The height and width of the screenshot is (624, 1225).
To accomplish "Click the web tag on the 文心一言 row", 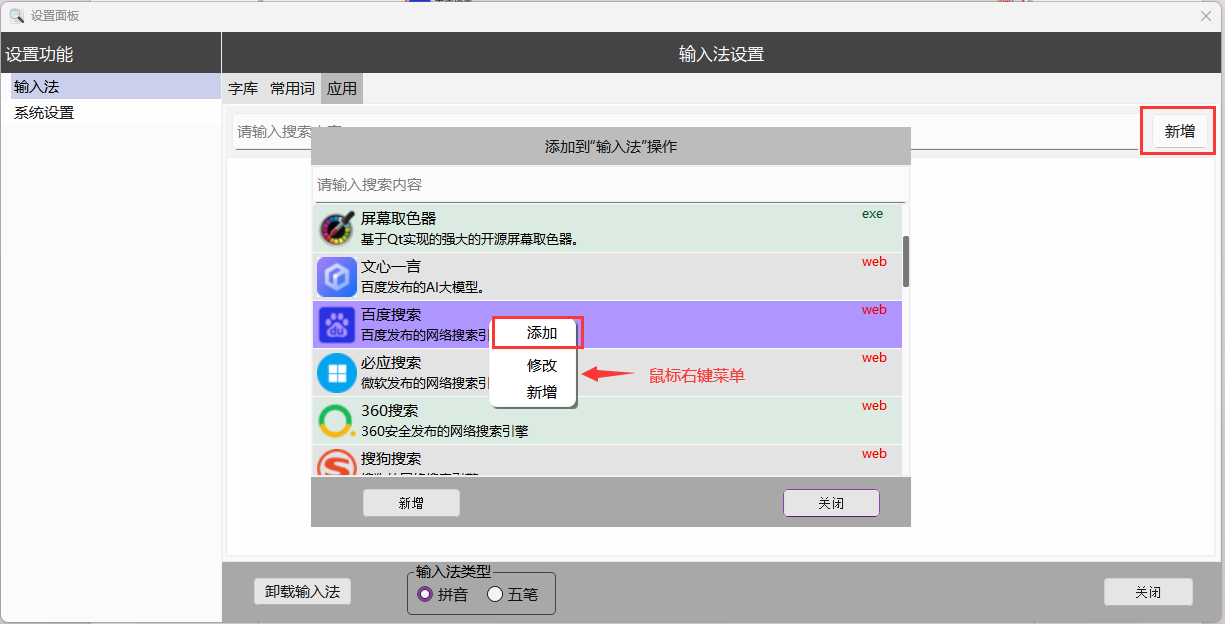I will click(874, 262).
